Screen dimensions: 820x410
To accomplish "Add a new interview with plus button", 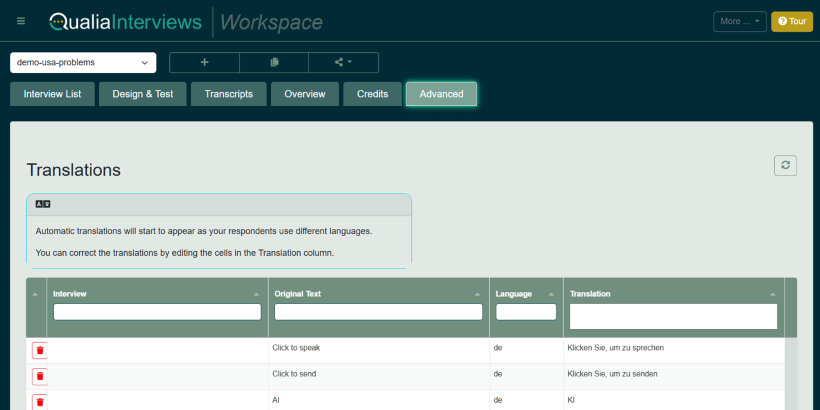I will click(x=204, y=62).
